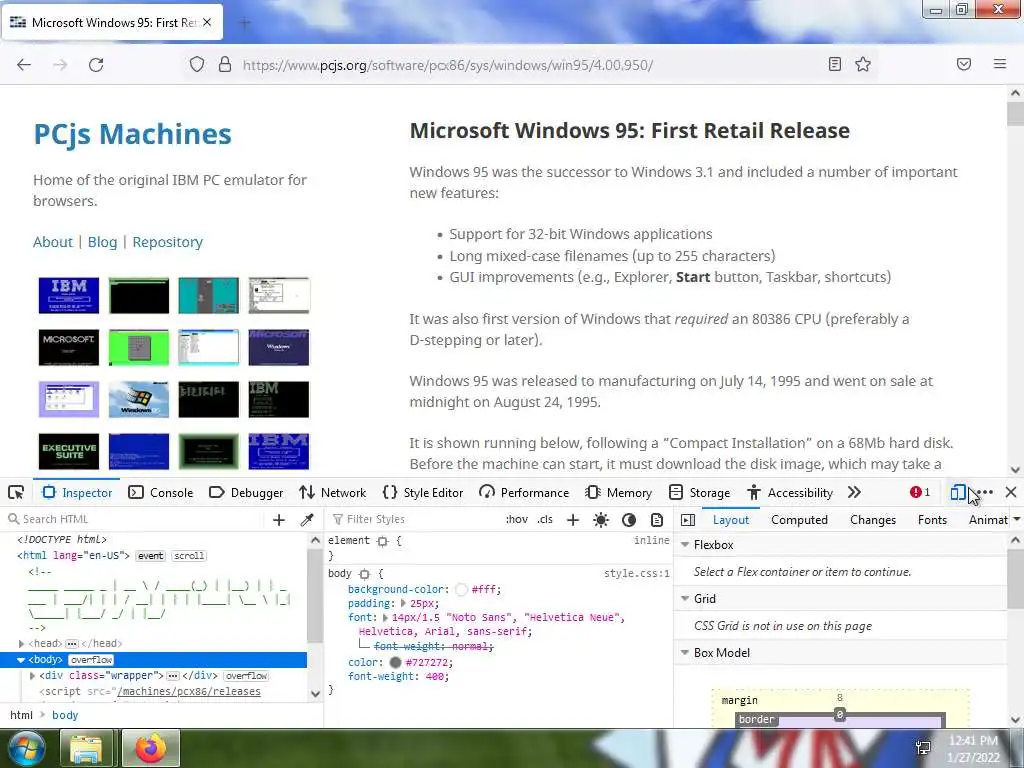Open the background-color #fff swatch

tap(462, 589)
